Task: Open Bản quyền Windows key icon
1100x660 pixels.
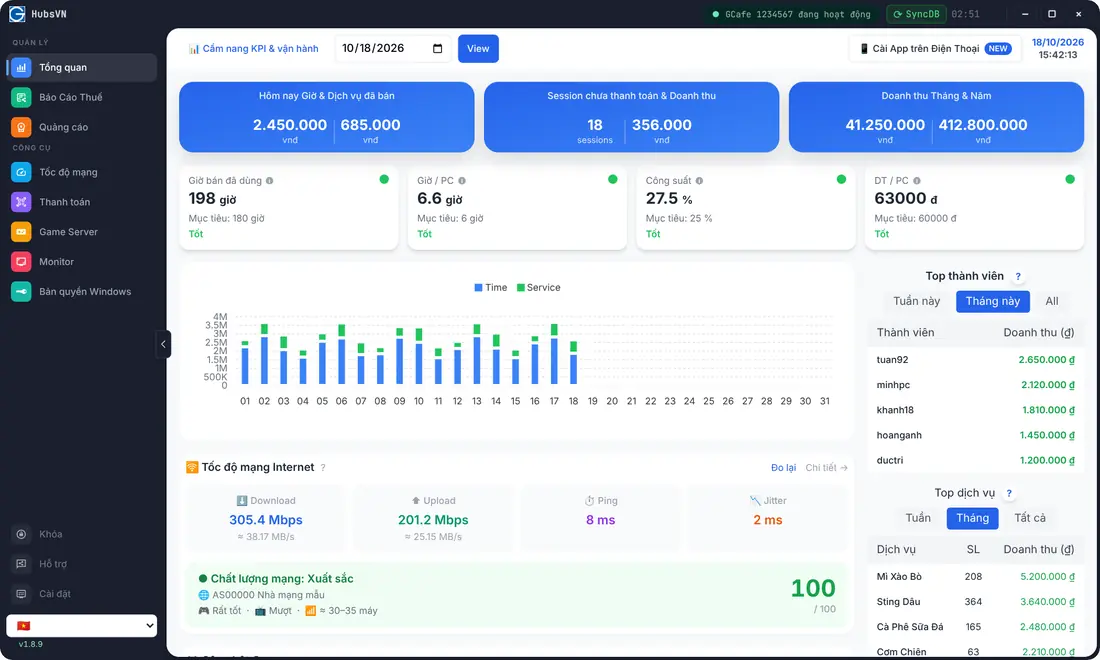Action: pyautogui.click(x=21, y=291)
